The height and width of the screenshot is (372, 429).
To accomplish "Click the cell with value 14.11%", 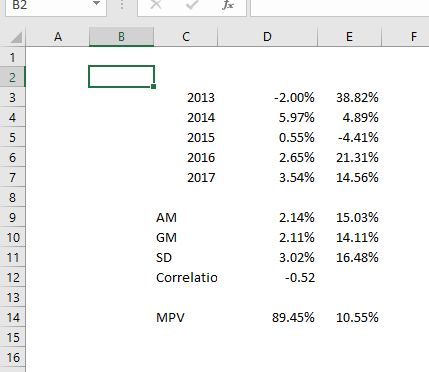I will tap(349, 237).
